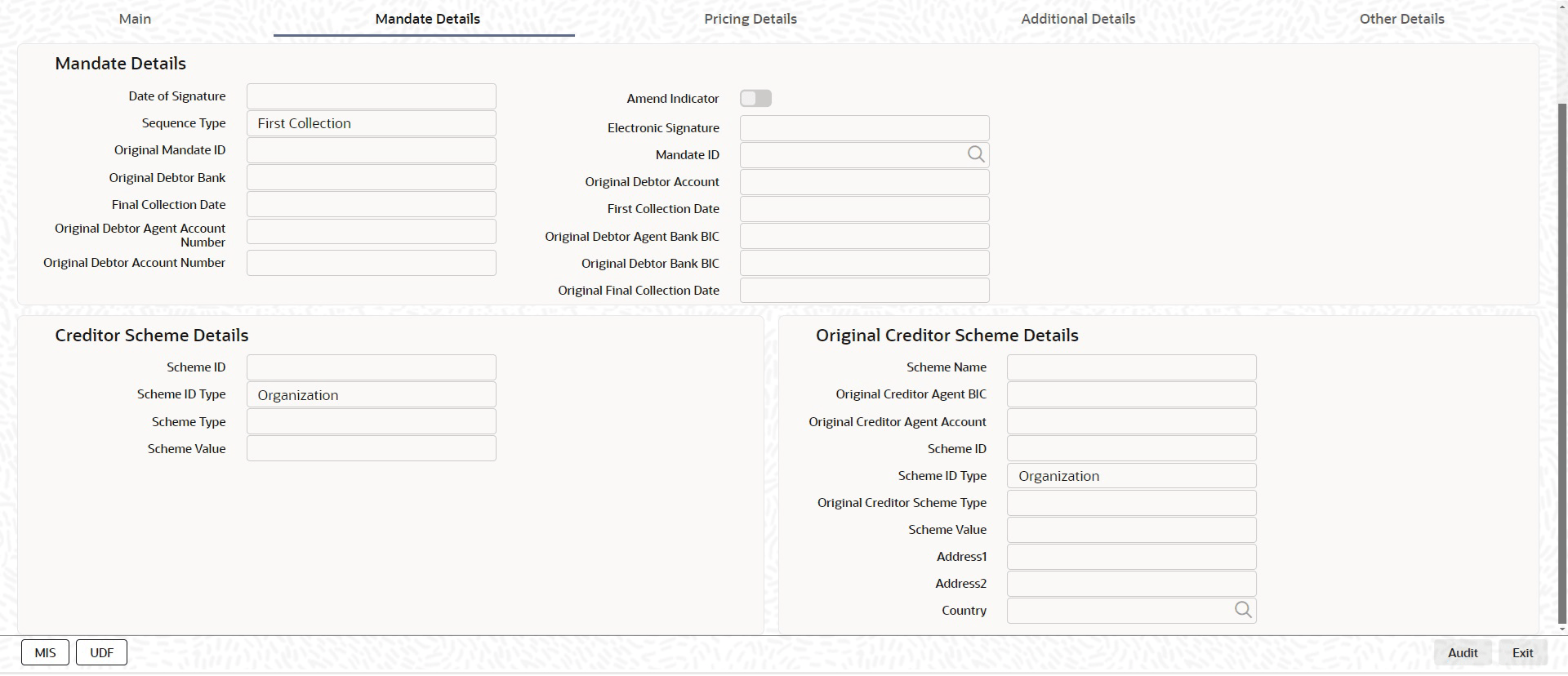Click the Final Collection Date field
Viewport: 1568px width, 676px height.
[x=372, y=204]
